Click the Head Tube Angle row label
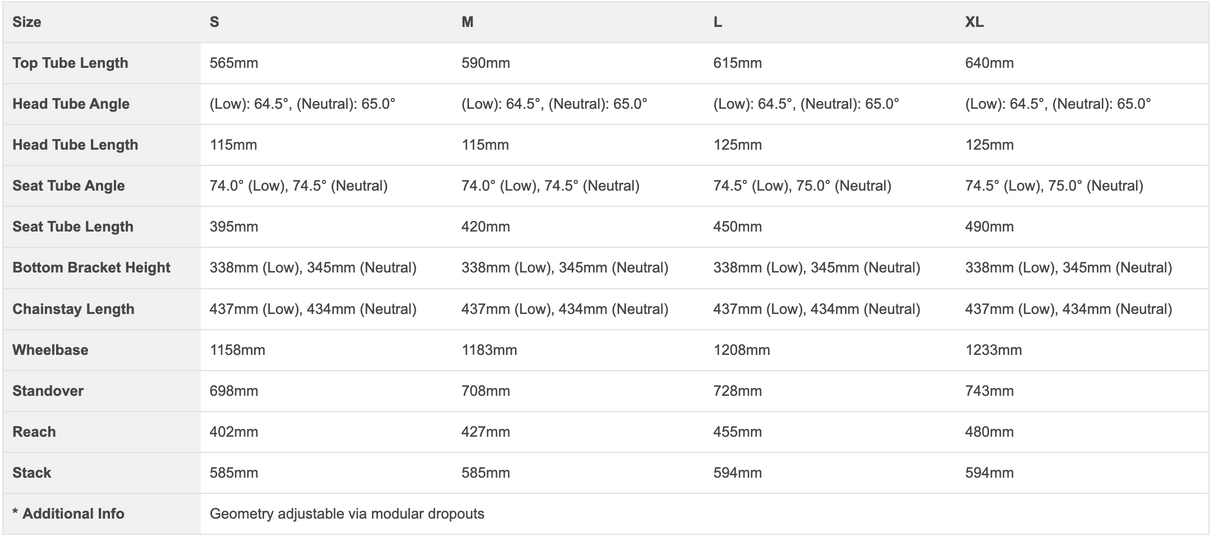Viewport: 1214px width, 536px height. point(71,104)
